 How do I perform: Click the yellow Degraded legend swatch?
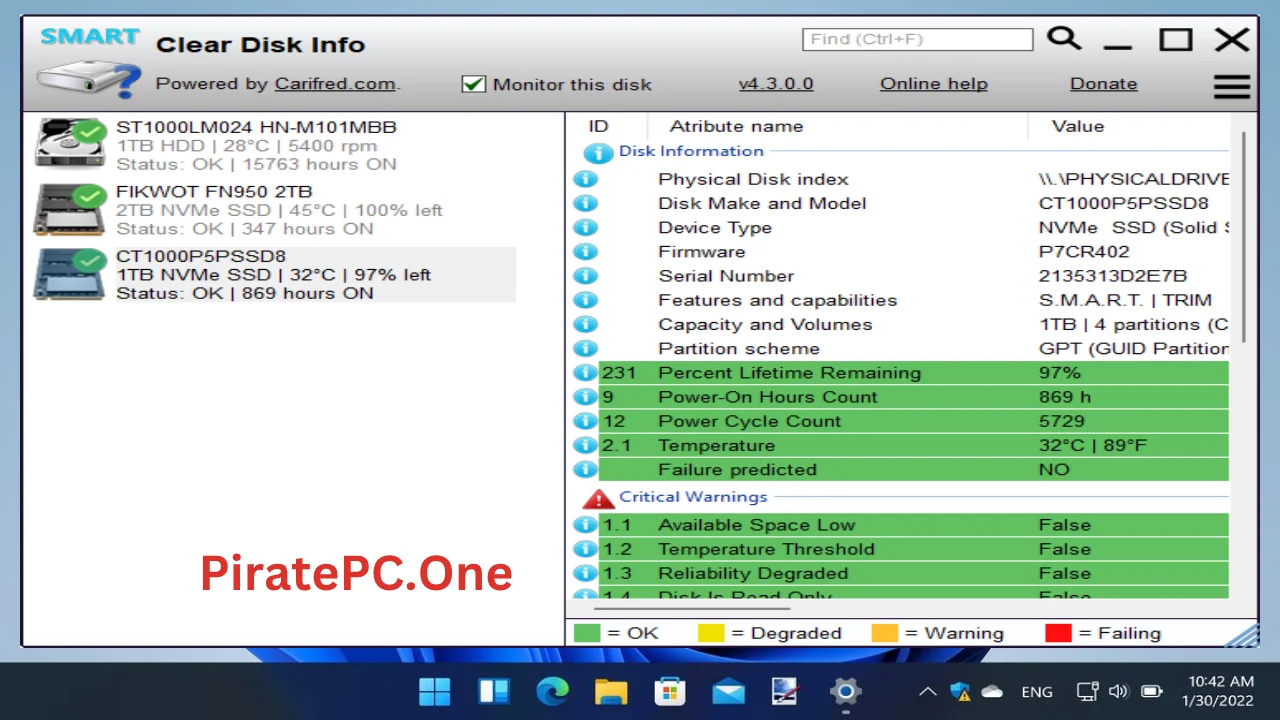tap(710, 633)
